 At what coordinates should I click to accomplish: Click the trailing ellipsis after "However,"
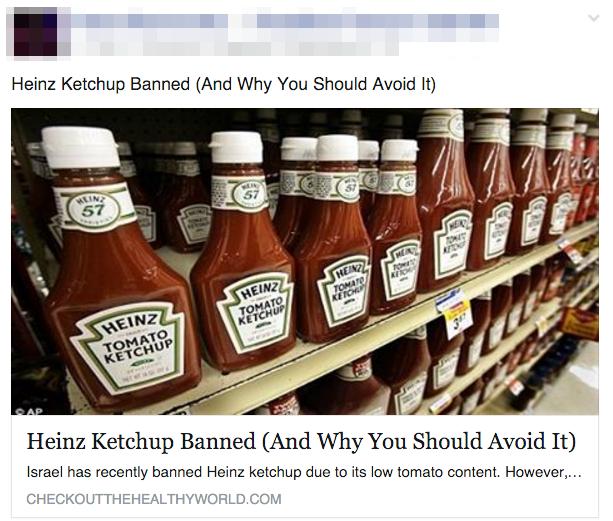[x=574, y=475]
